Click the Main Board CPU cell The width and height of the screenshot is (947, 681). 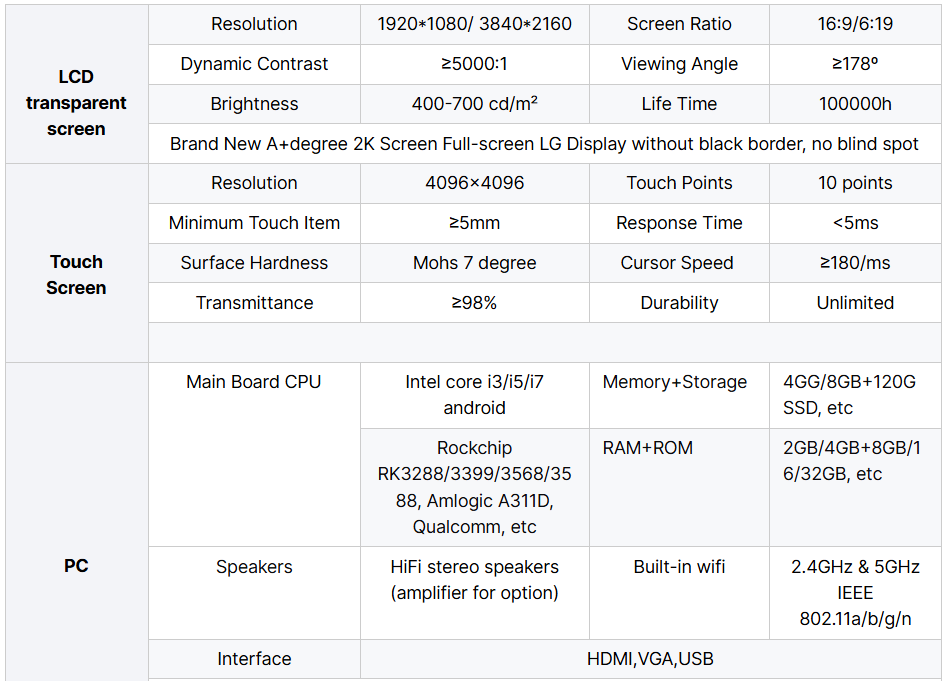(254, 454)
